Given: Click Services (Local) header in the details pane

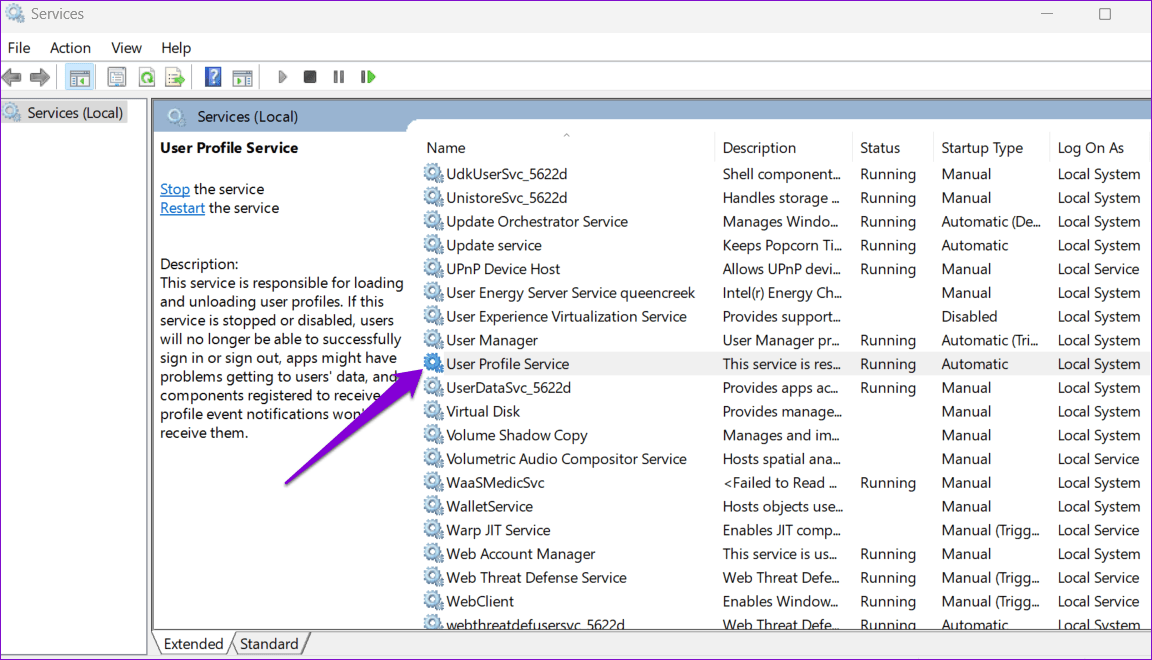Looking at the screenshot, I should pos(247,116).
